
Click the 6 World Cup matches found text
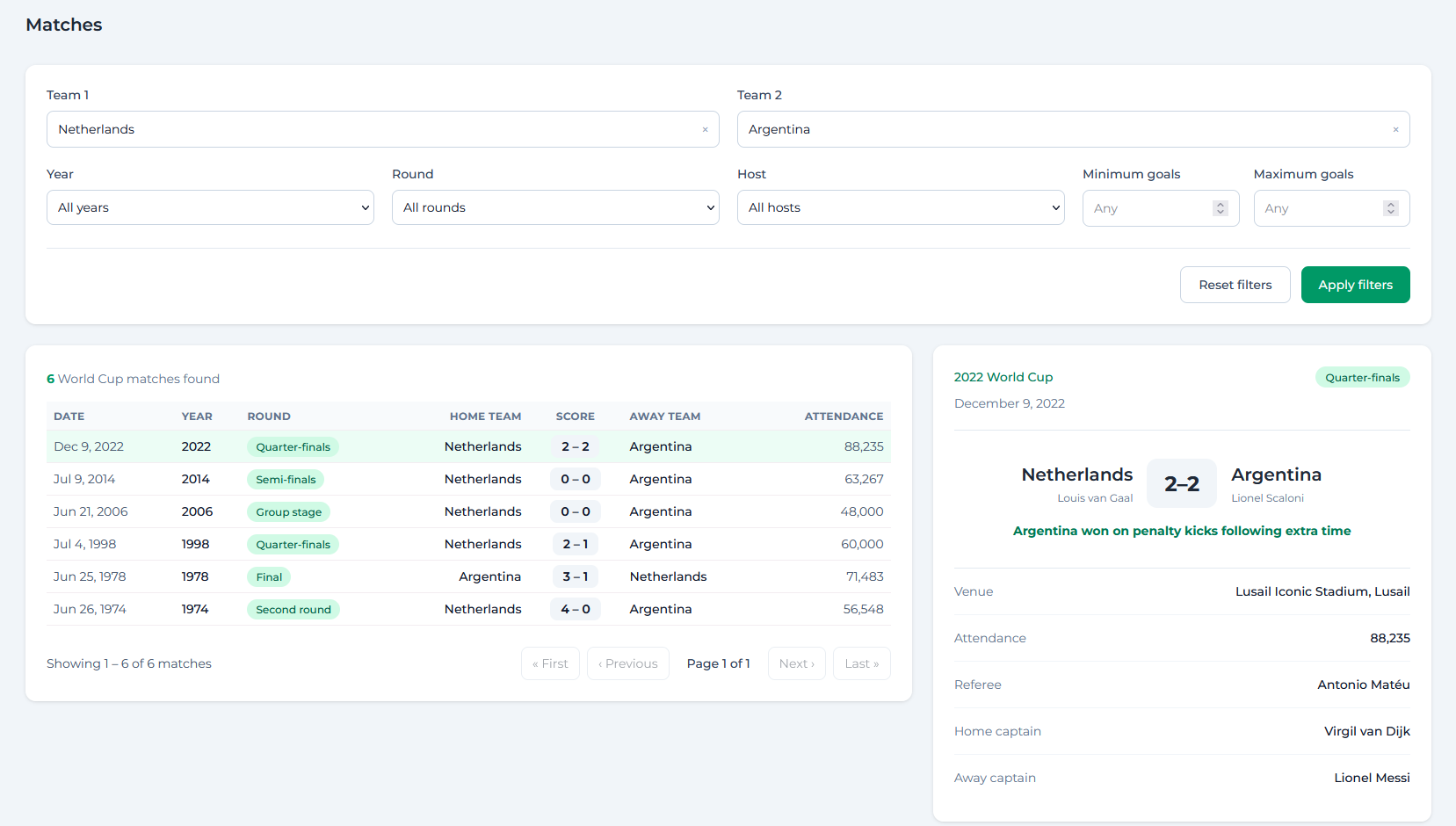133,379
